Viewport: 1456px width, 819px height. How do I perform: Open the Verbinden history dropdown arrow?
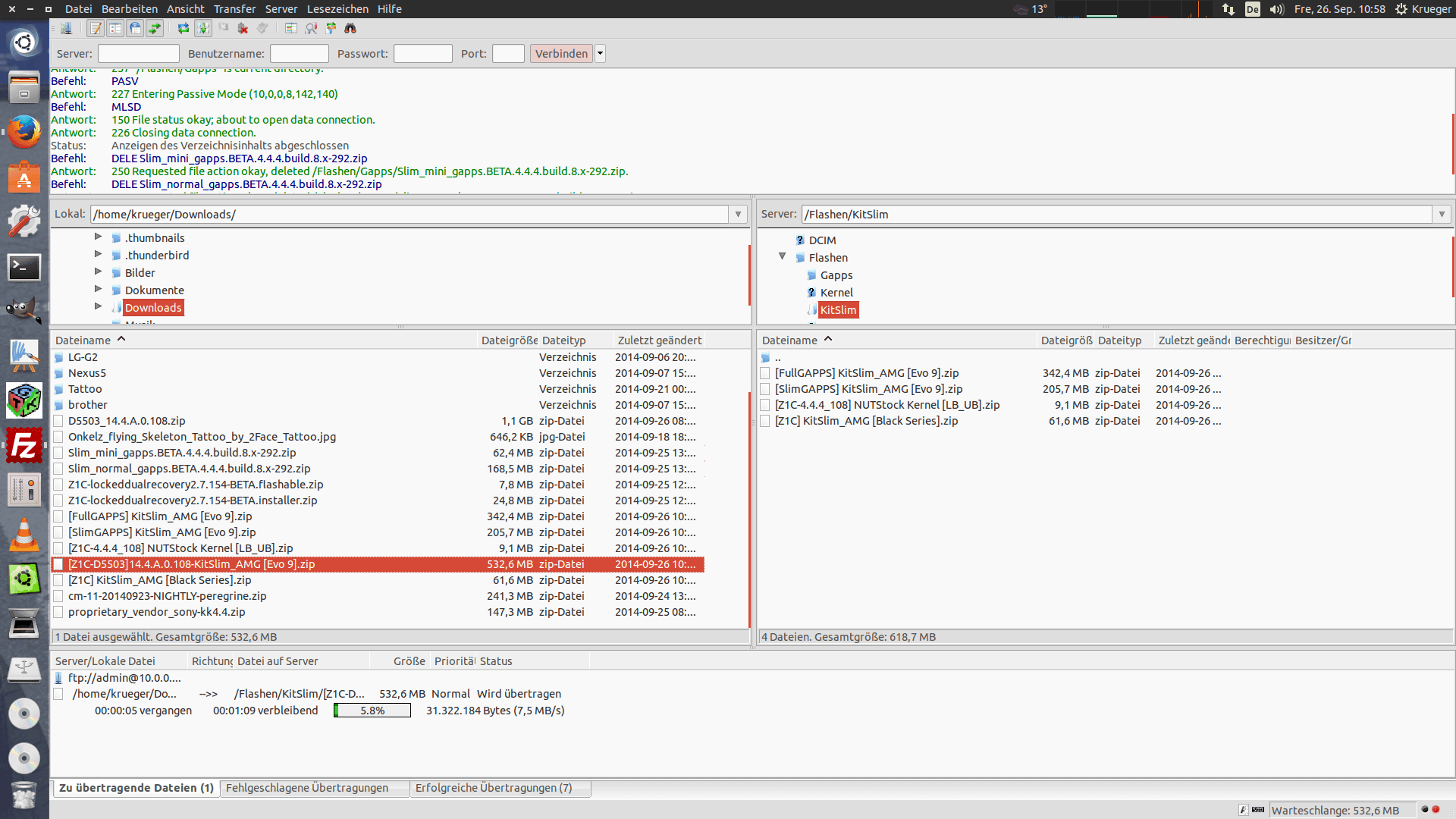coord(601,54)
